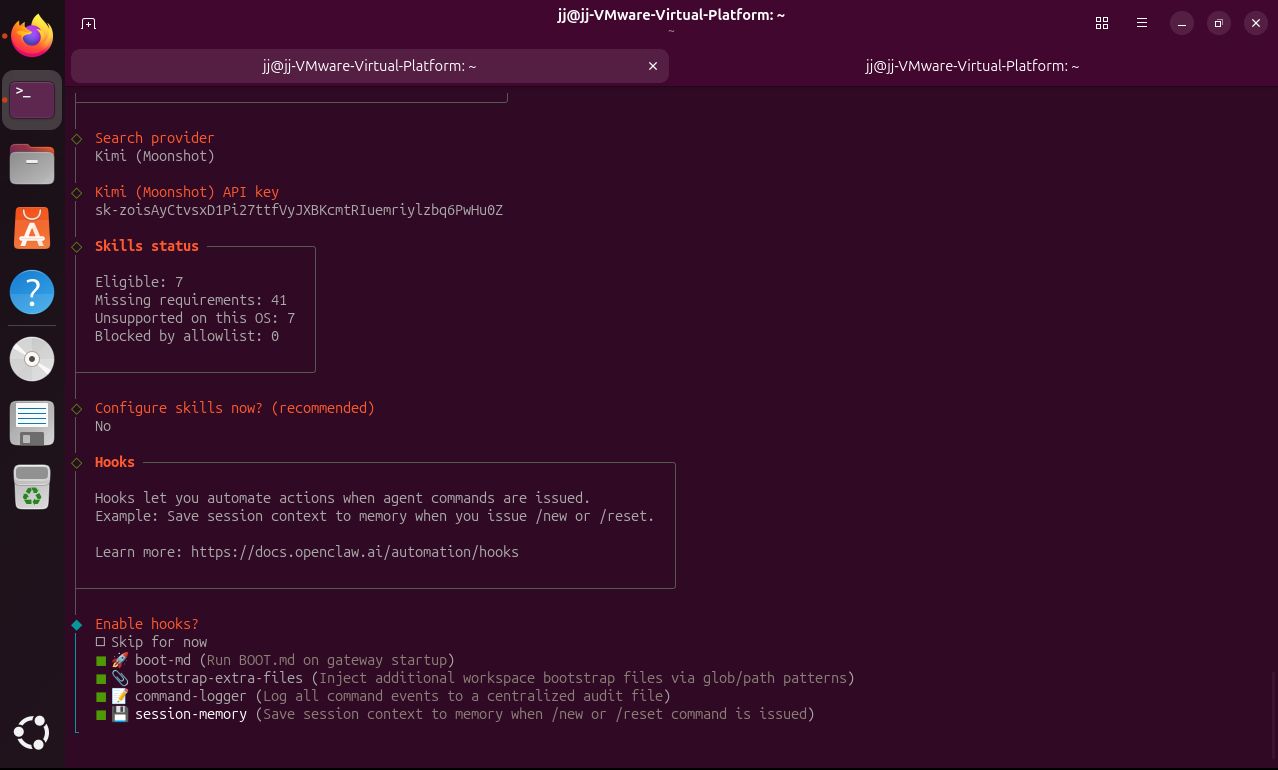Open the terminal tab overview grid

1102,23
